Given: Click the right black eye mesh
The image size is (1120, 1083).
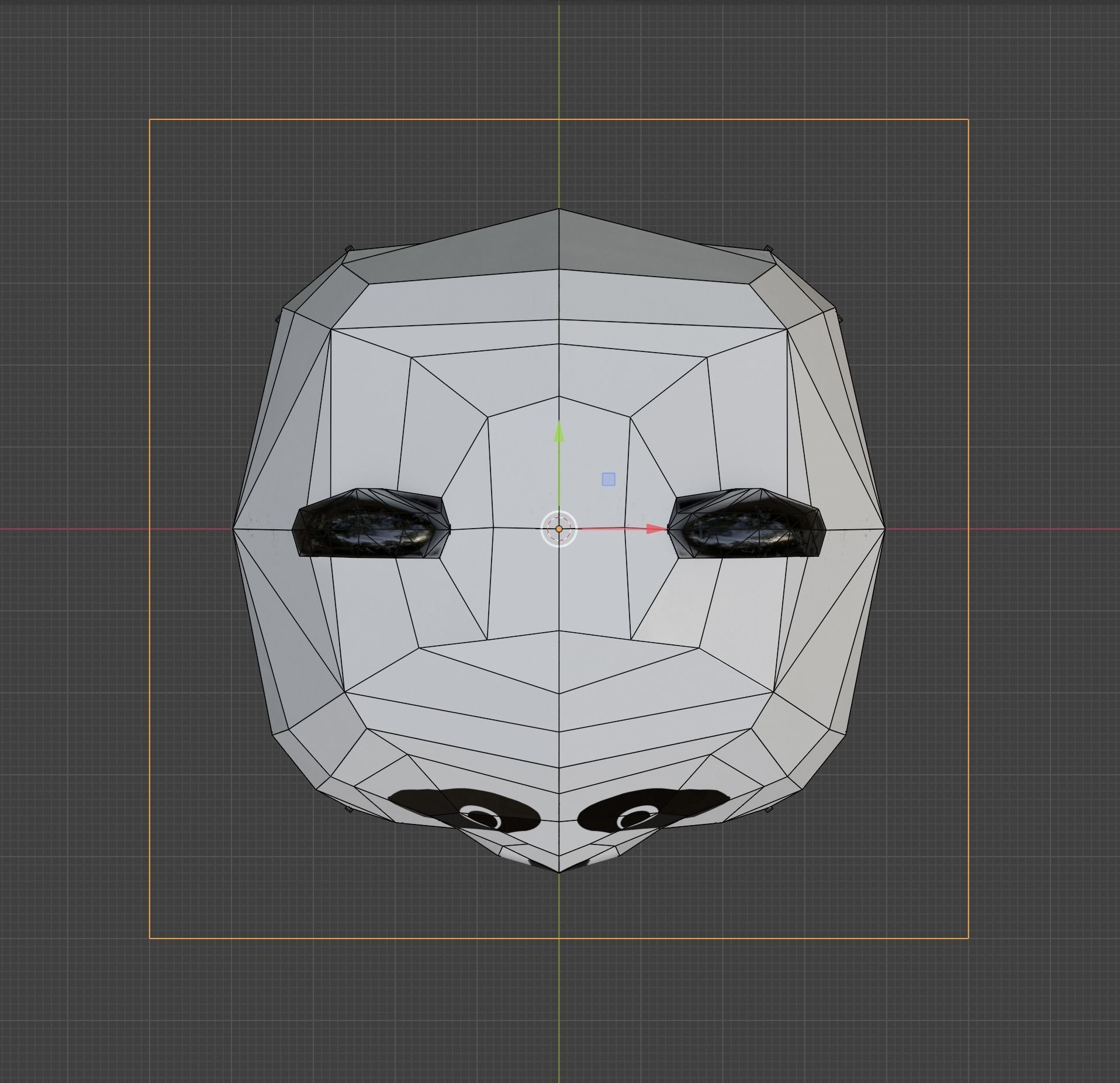Looking at the screenshot, I should coord(746,523).
